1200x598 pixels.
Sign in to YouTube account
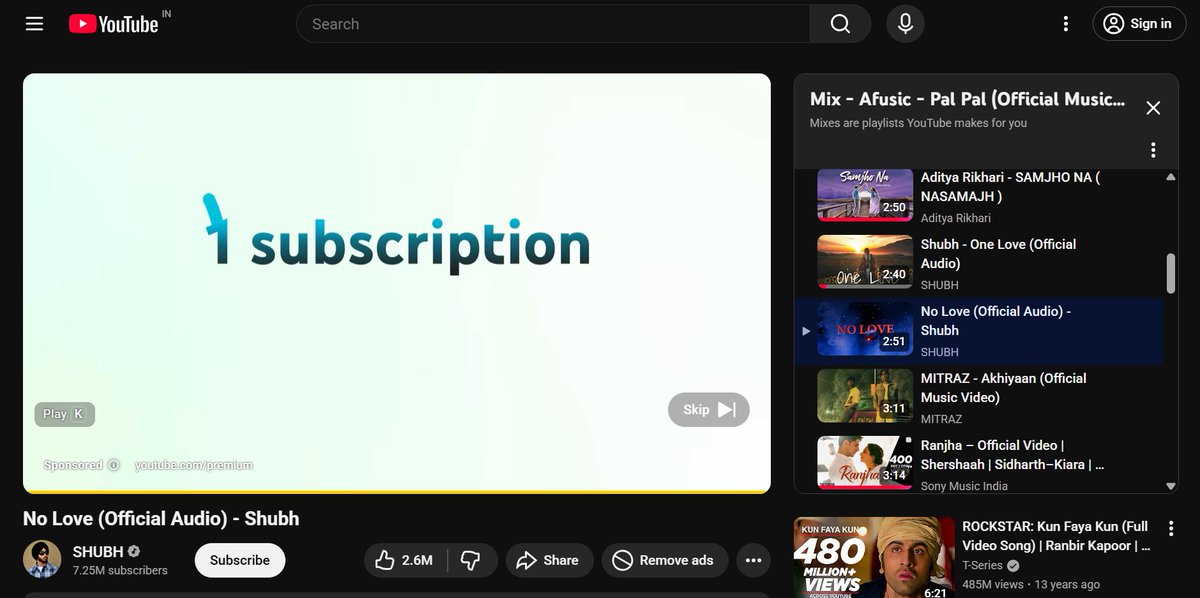[x=1137, y=24]
